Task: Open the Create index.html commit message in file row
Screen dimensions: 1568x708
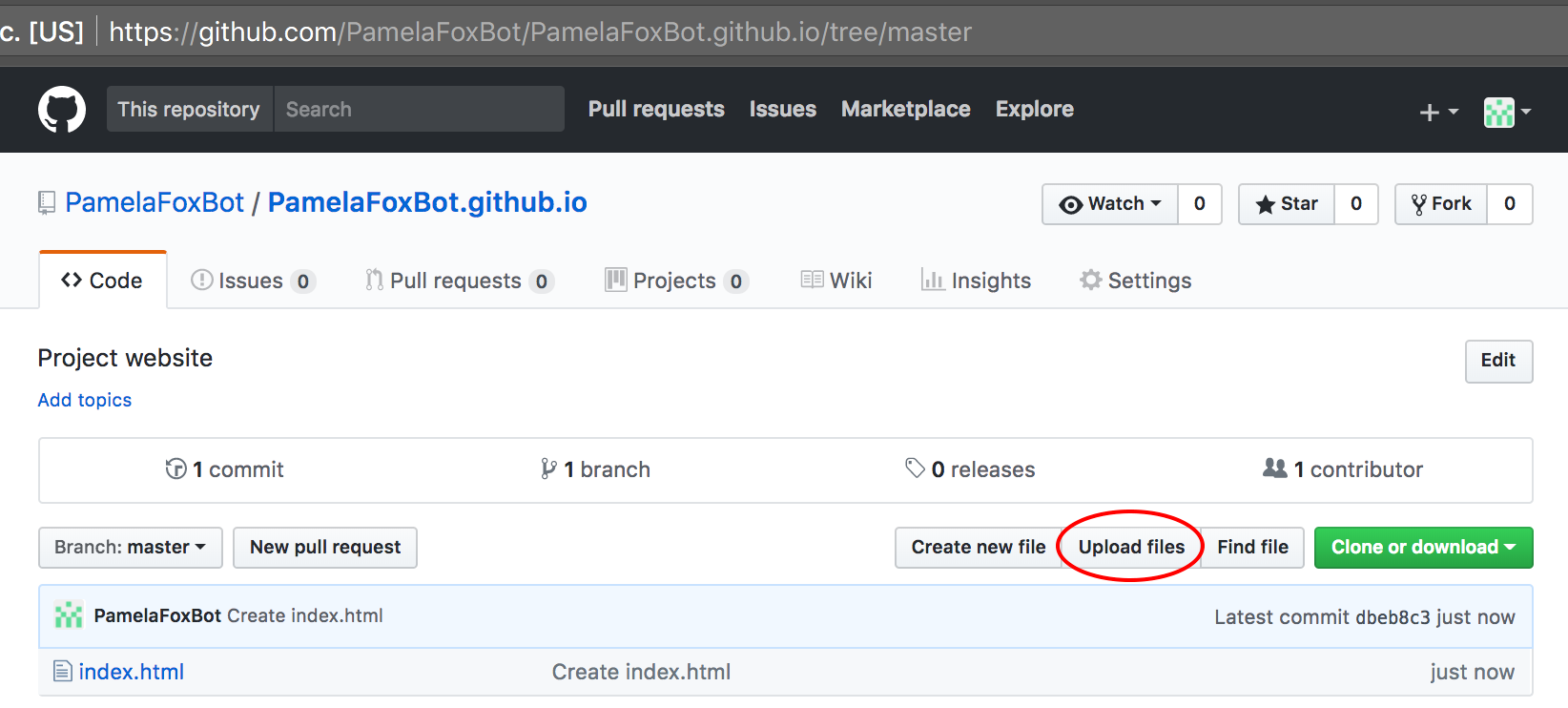Action: [x=641, y=672]
